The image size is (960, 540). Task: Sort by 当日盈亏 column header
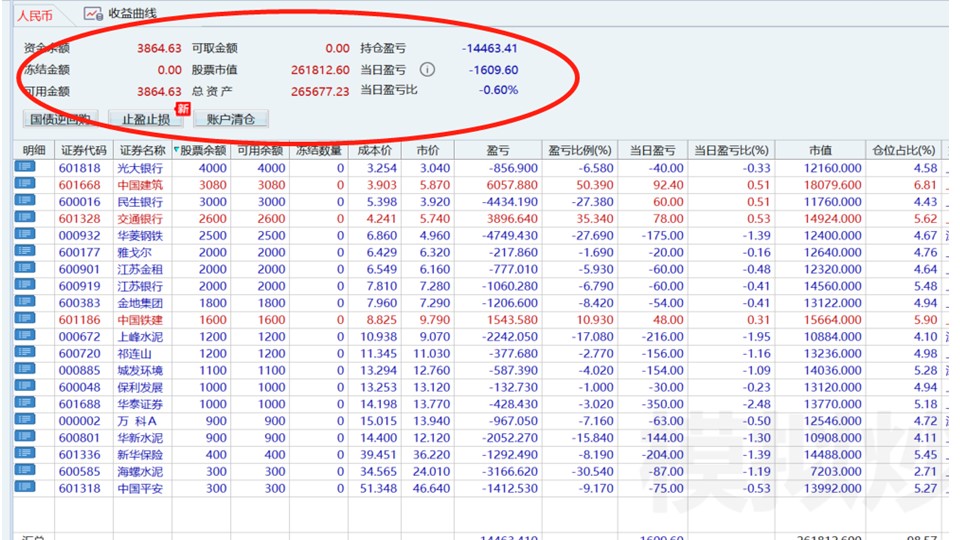pos(652,150)
